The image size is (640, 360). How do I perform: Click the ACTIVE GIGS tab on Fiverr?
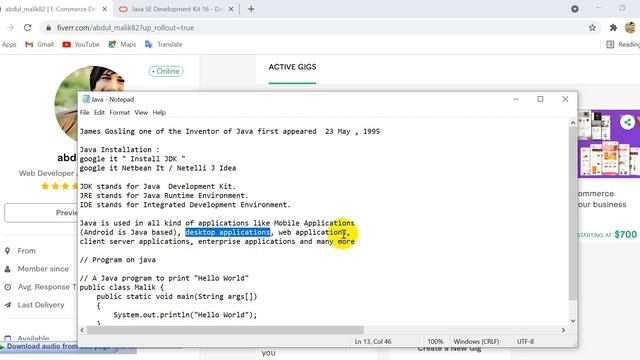point(292,67)
